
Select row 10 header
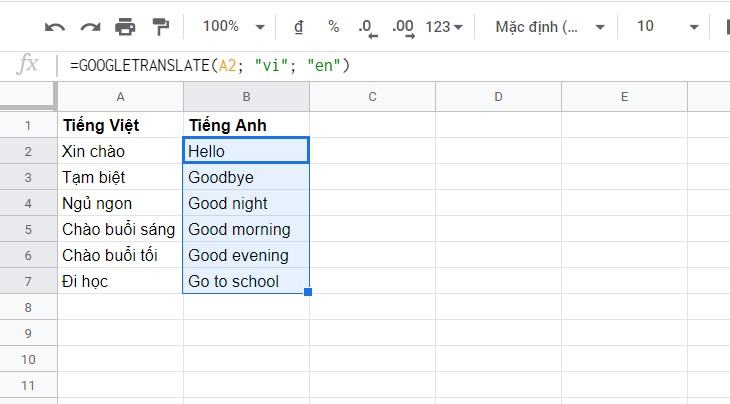tap(28, 359)
